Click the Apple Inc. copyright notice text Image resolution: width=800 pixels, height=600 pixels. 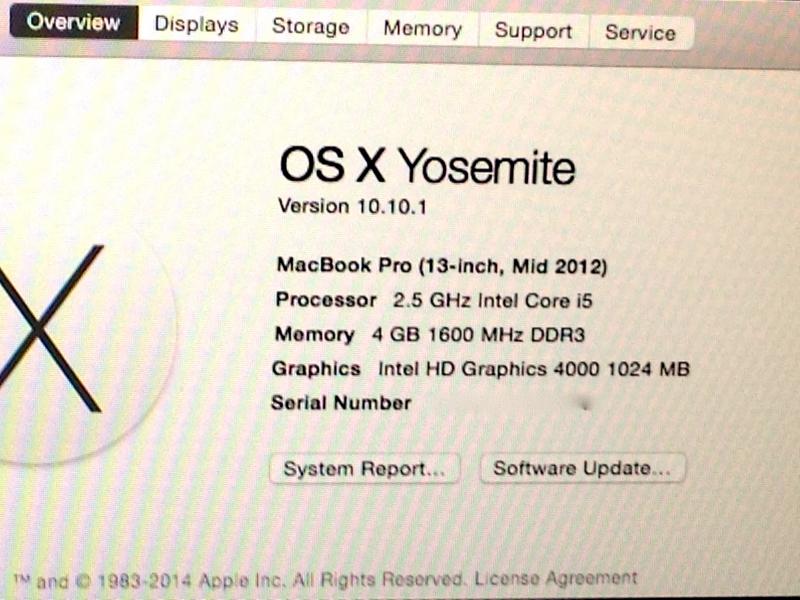pyautogui.click(x=240, y=581)
